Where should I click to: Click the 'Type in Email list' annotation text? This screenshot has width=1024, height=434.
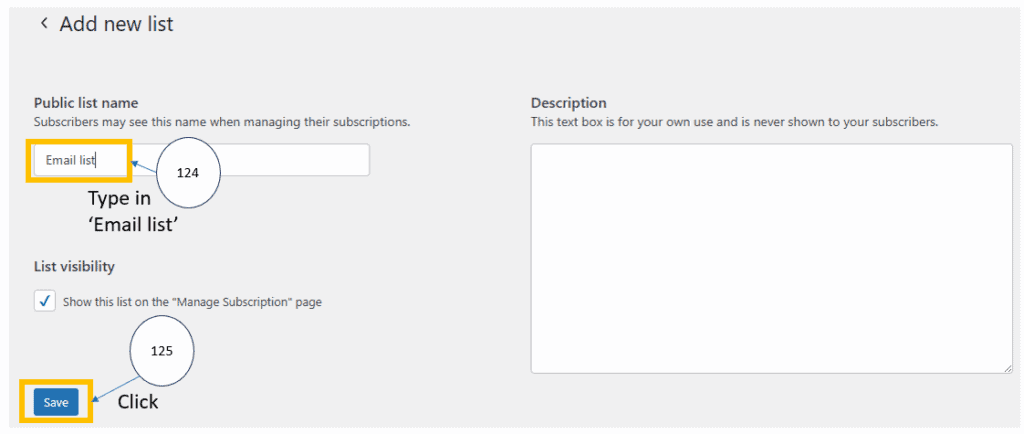point(132,212)
